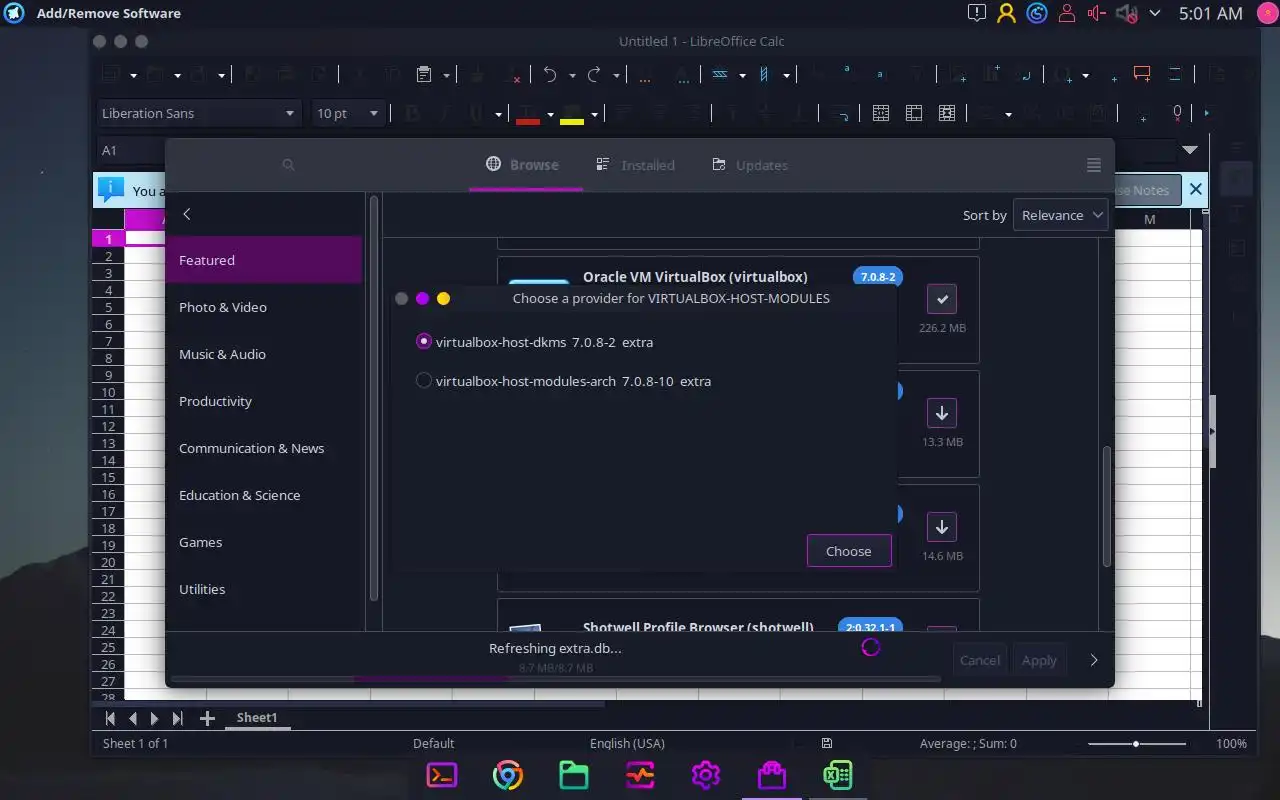Click the Choose button in provider dialog
This screenshot has height=800, width=1280.
[849, 551]
